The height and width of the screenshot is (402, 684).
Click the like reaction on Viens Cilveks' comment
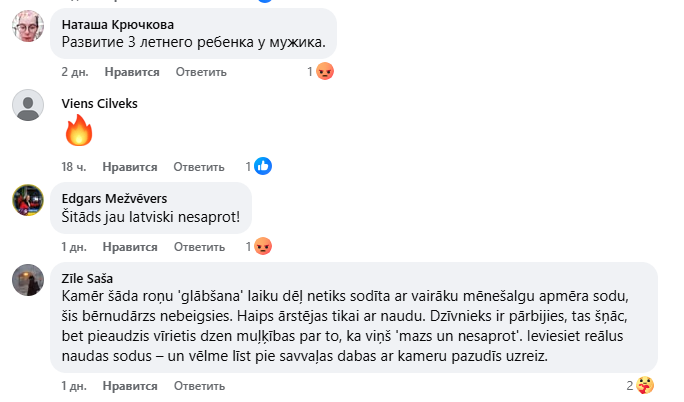[x=263, y=166]
